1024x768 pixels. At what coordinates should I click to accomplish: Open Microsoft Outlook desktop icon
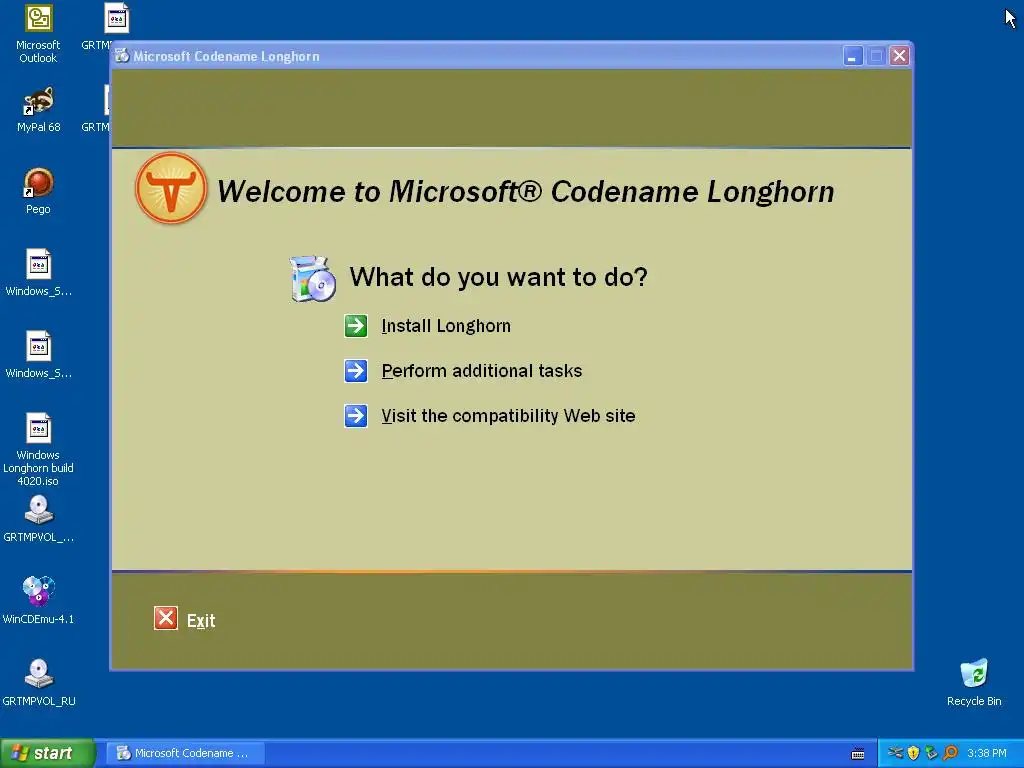[39, 33]
